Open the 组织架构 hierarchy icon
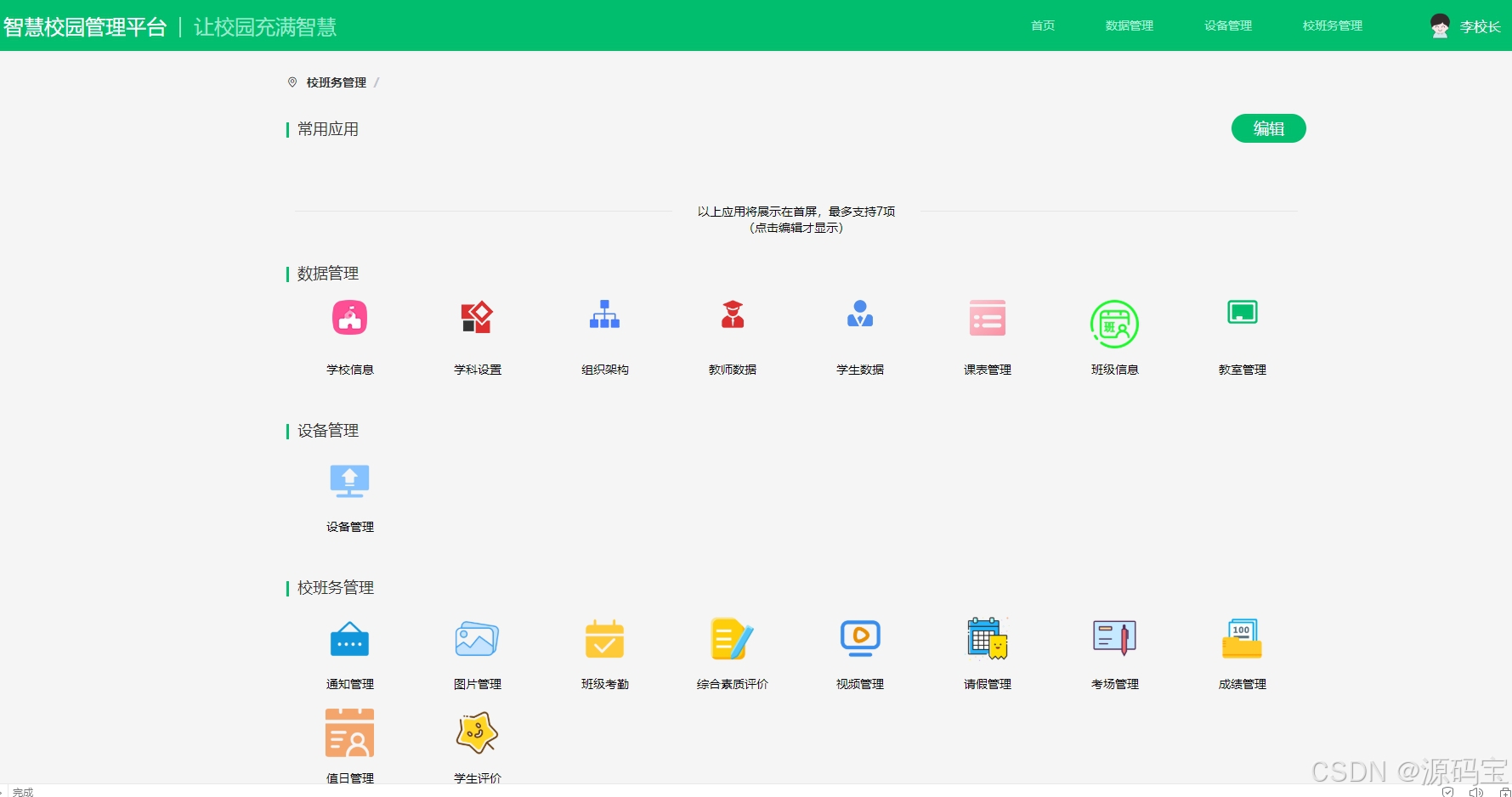 pyautogui.click(x=604, y=314)
